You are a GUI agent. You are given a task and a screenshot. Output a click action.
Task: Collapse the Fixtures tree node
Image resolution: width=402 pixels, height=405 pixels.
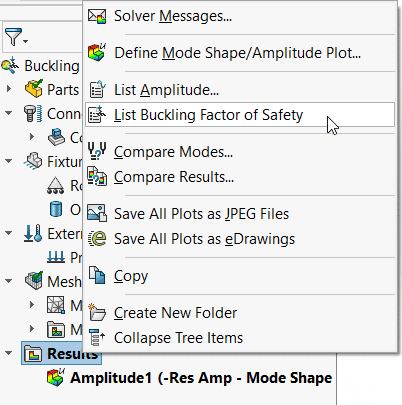8,161
